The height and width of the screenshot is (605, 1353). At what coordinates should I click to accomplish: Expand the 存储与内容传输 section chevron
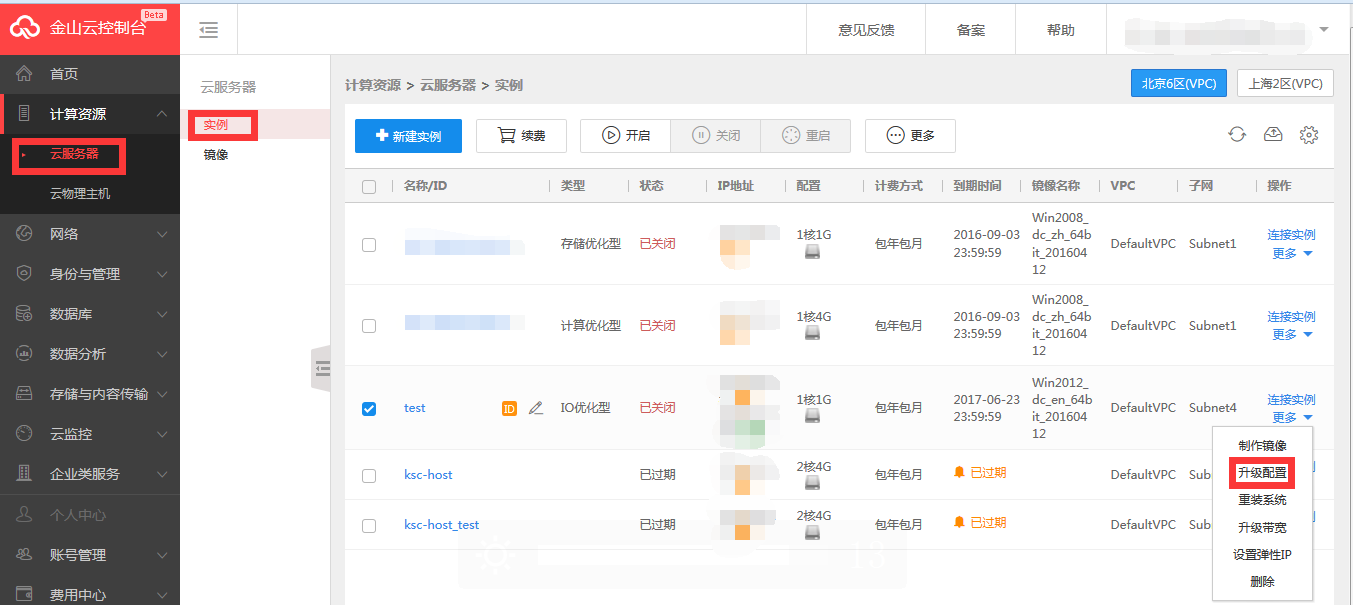(162, 394)
